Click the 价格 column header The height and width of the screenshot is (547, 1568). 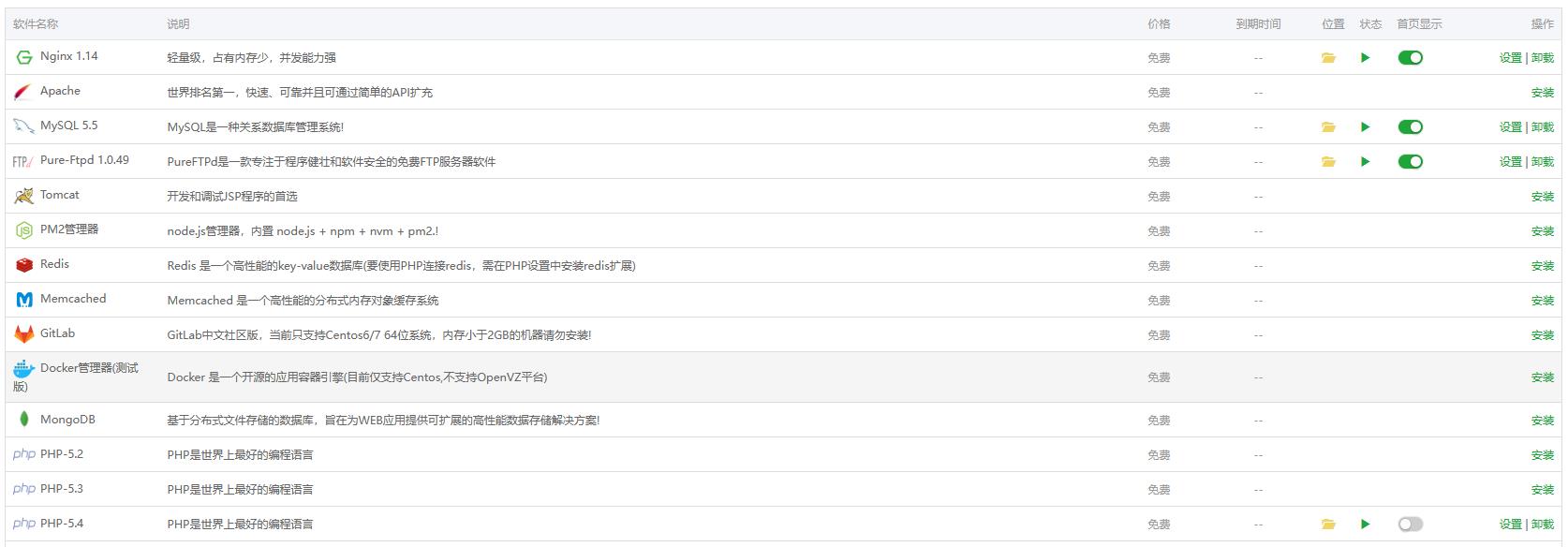(x=1159, y=24)
